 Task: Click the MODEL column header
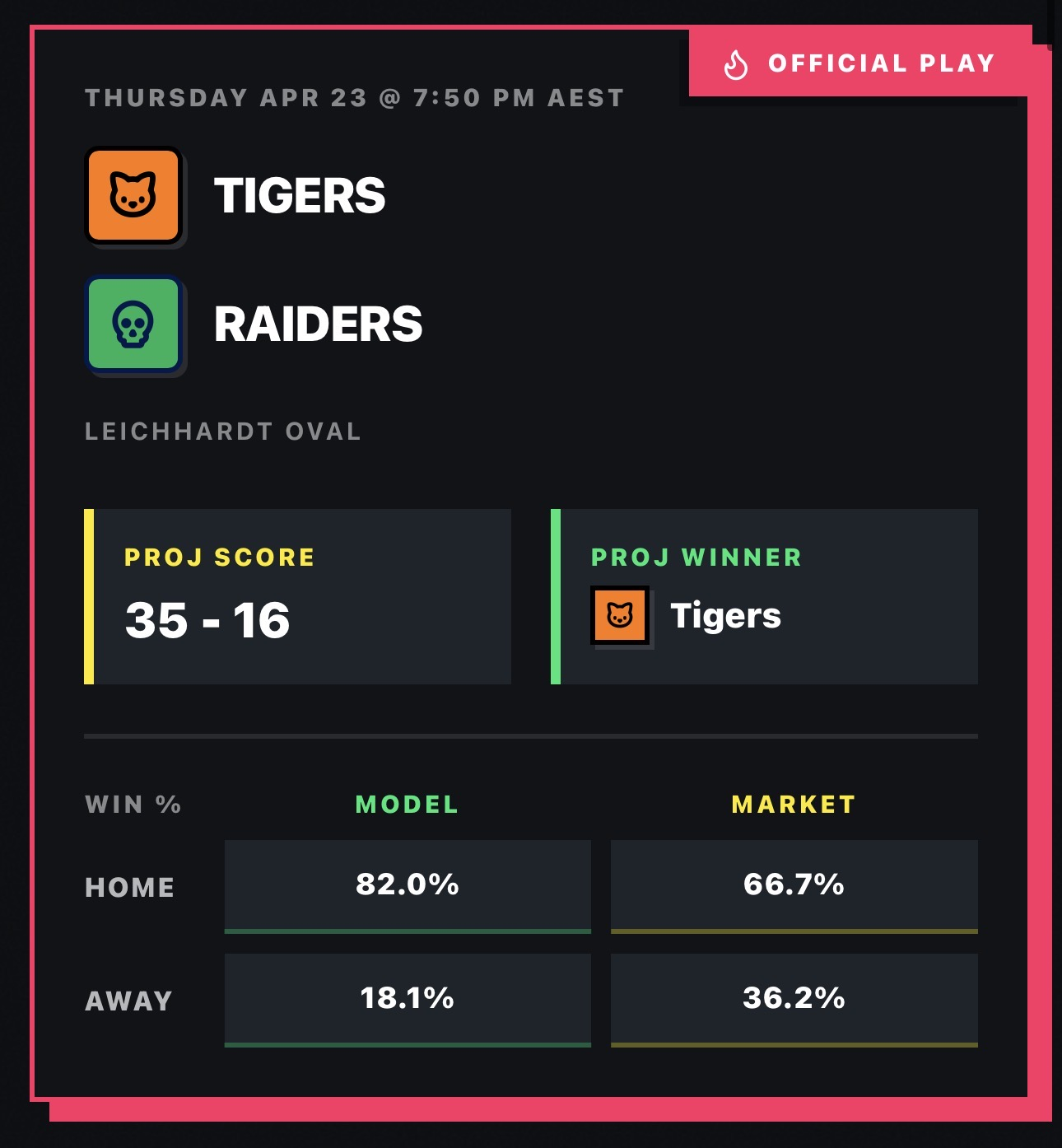pyautogui.click(x=408, y=805)
